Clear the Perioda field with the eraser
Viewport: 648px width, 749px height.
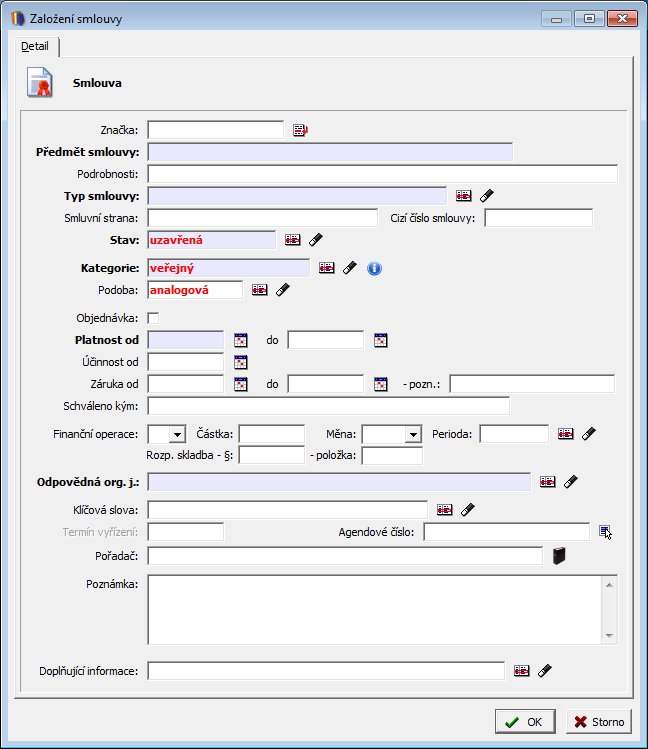point(589,434)
